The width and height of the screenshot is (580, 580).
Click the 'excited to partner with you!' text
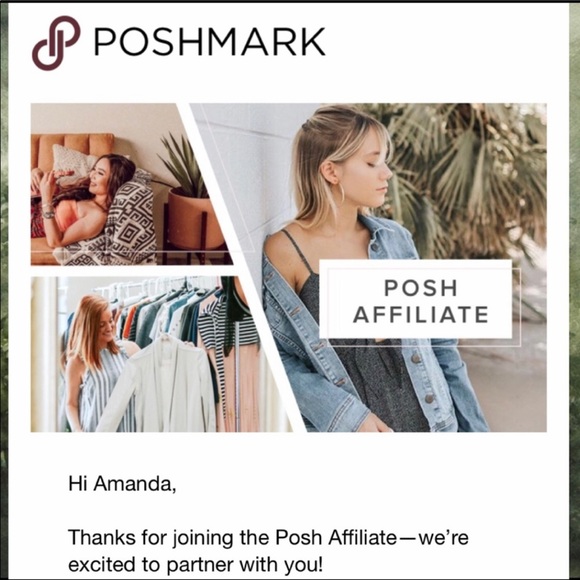tap(196, 565)
